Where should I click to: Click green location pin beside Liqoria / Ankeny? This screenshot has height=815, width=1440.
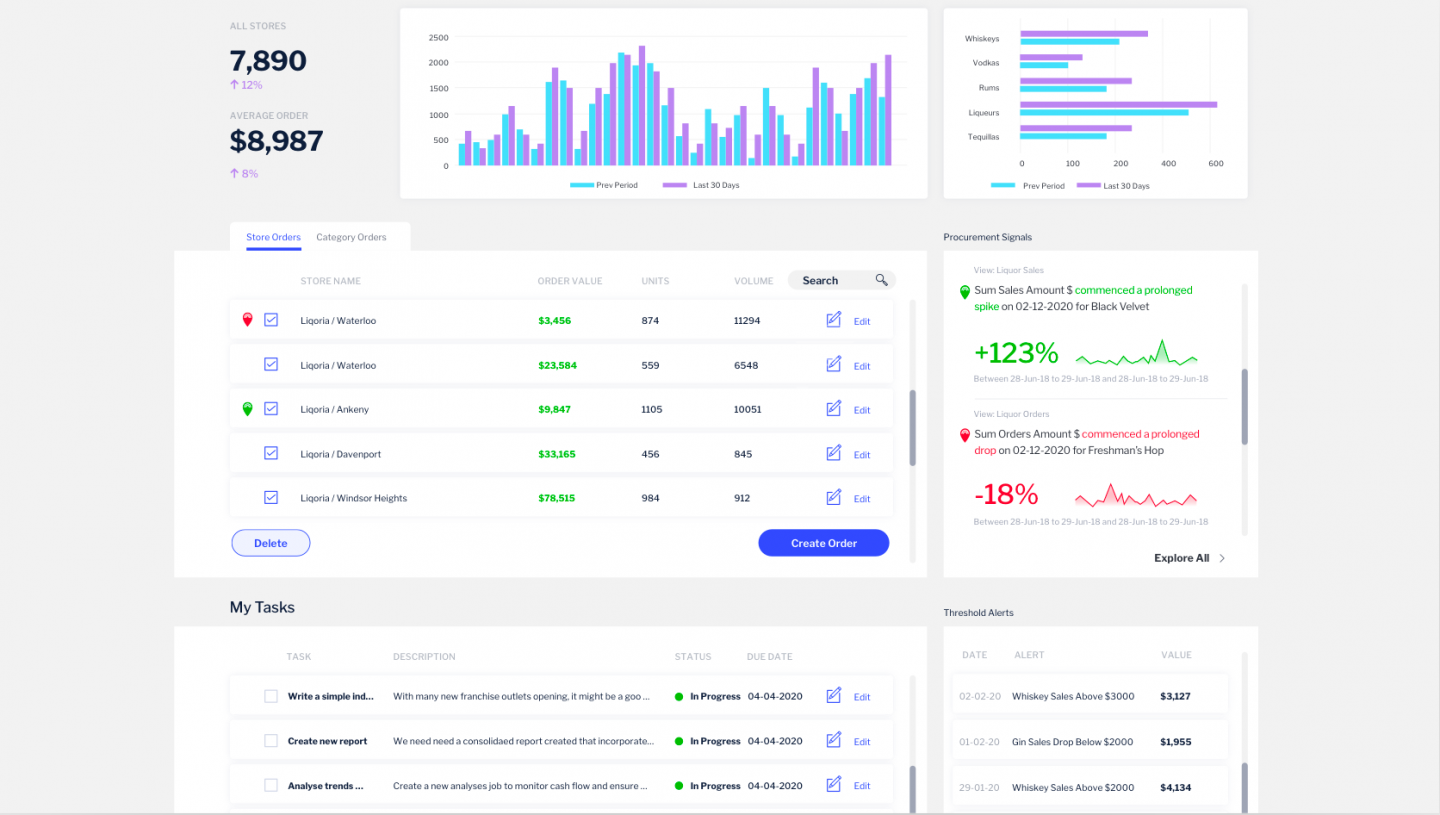click(x=248, y=409)
